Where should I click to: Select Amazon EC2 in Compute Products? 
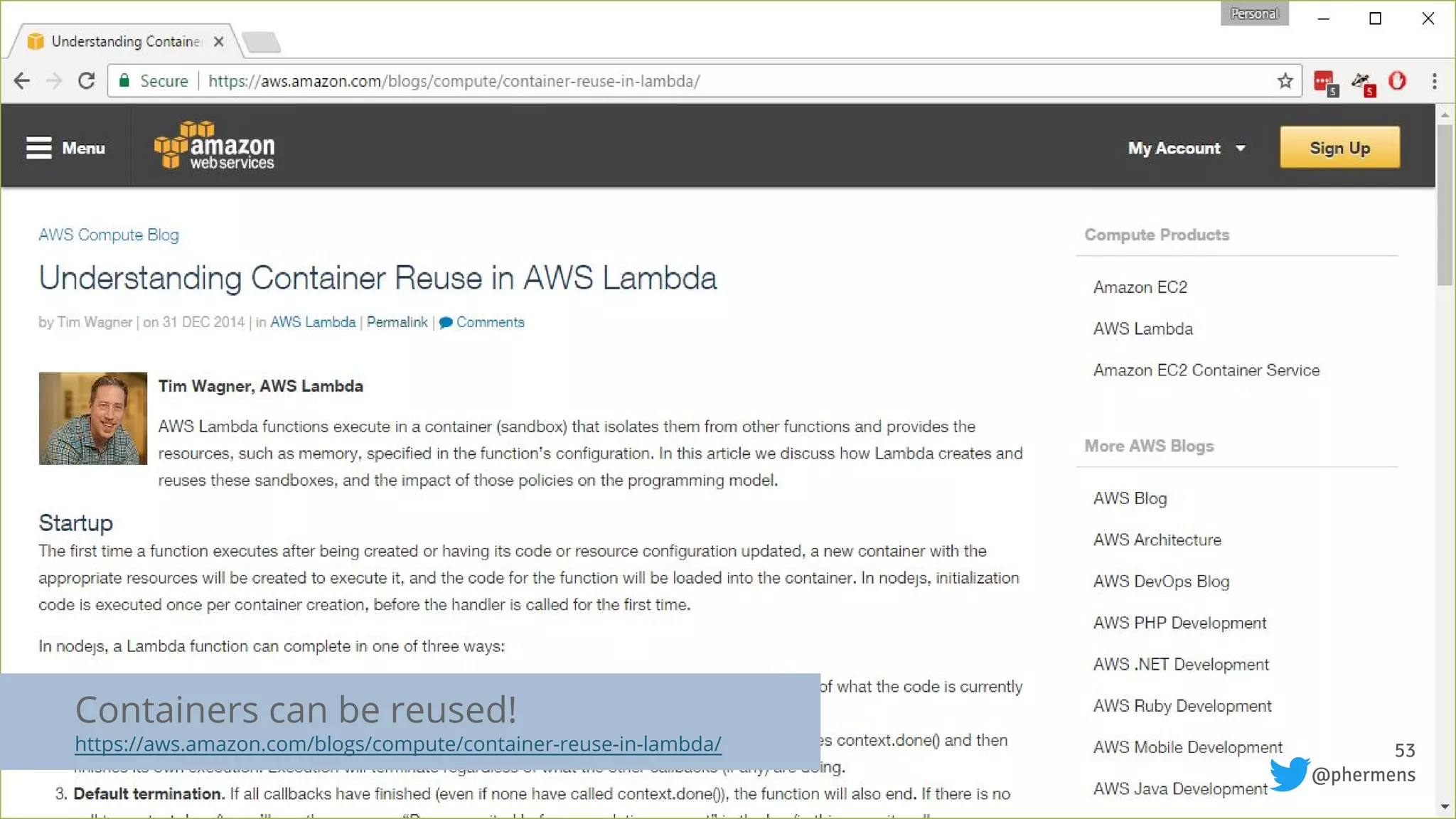pyautogui.click(x=1140, y=287)
